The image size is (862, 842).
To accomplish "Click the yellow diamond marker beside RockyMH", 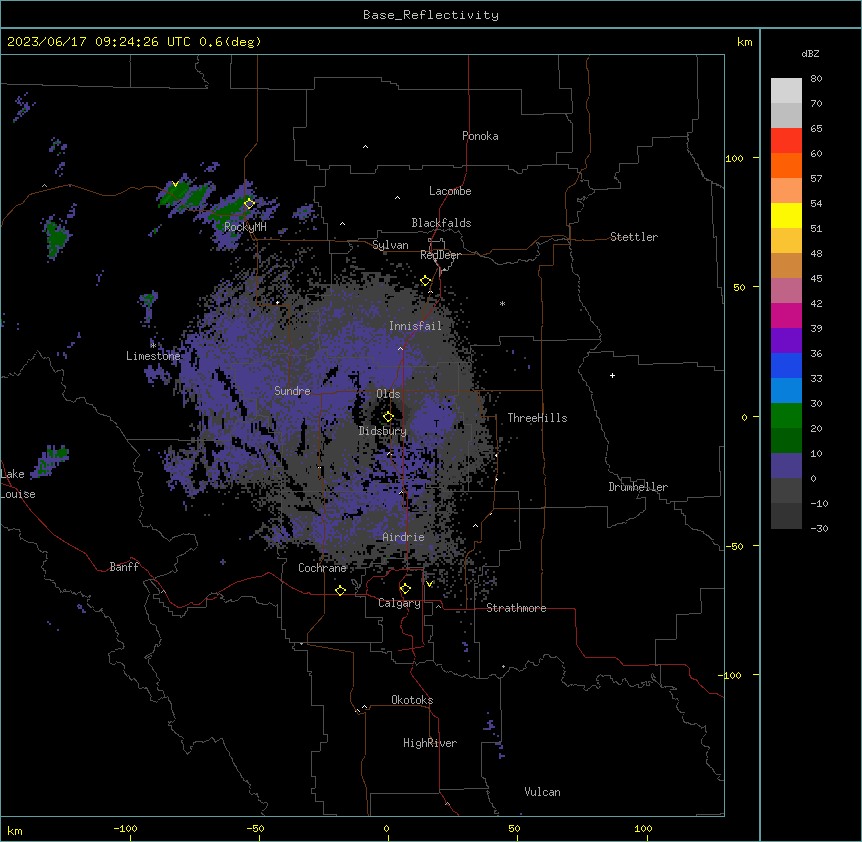I will tap(249, 203).
